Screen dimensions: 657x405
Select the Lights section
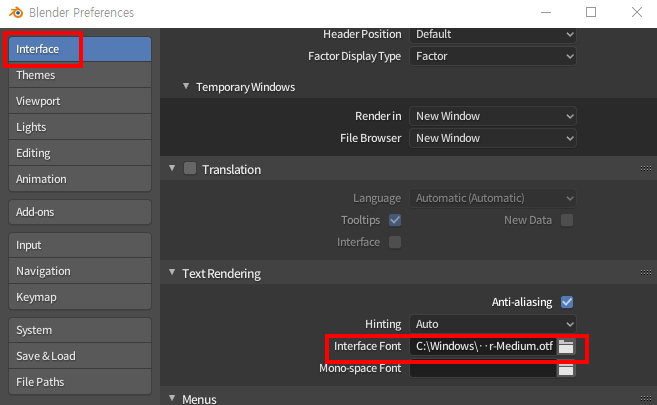(80, 127)
